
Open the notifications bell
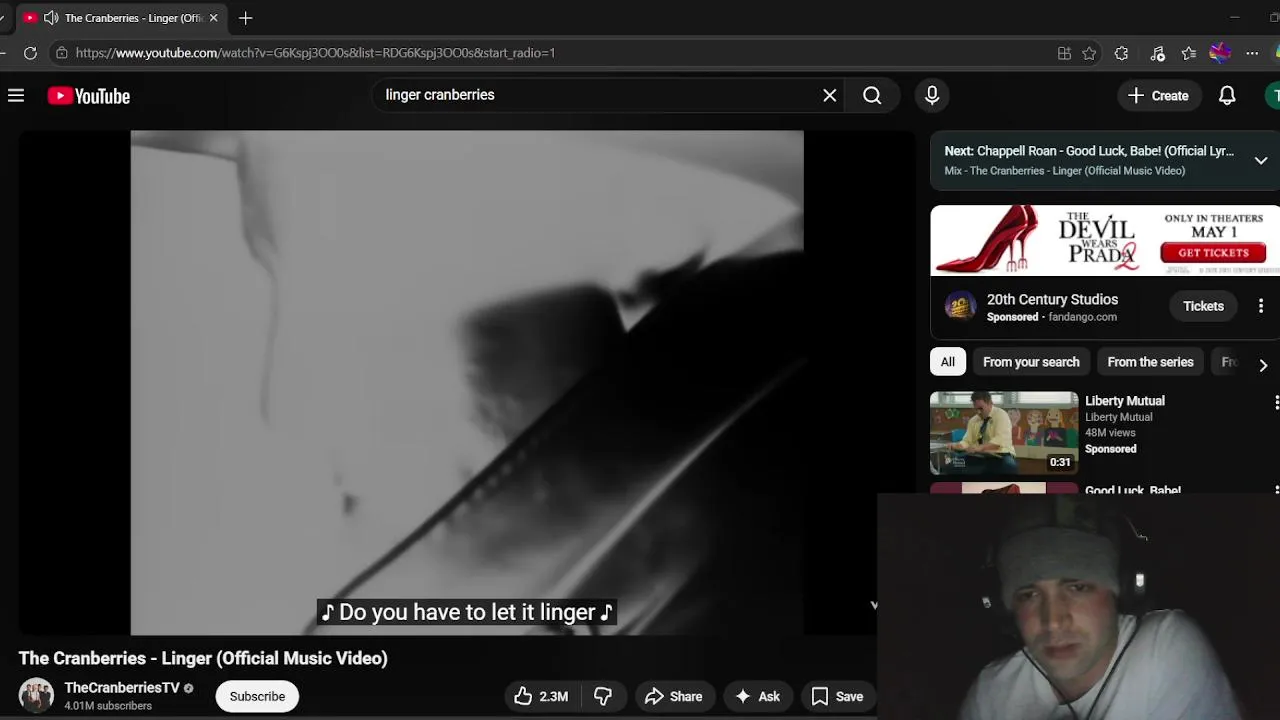pyautogui.click(x=1227, y=96)
